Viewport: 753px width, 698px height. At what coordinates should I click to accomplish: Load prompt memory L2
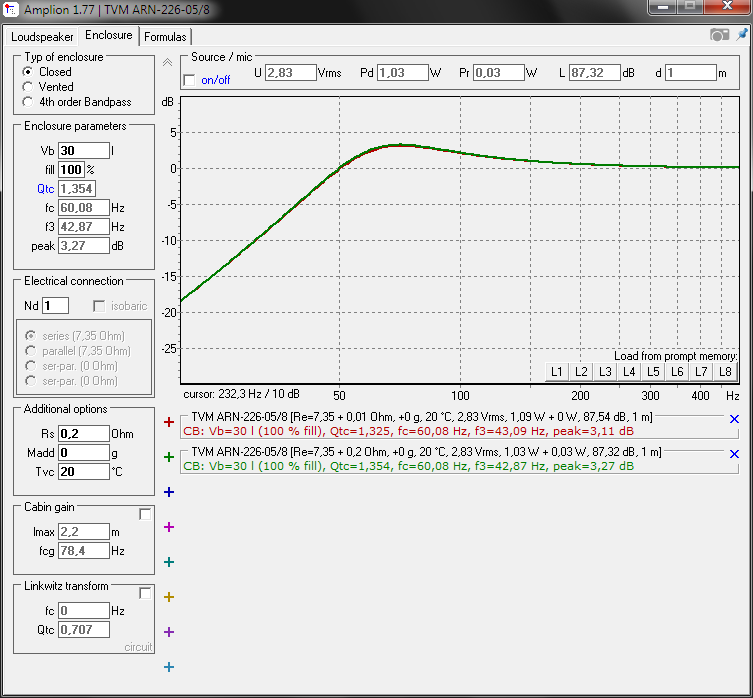581,372
